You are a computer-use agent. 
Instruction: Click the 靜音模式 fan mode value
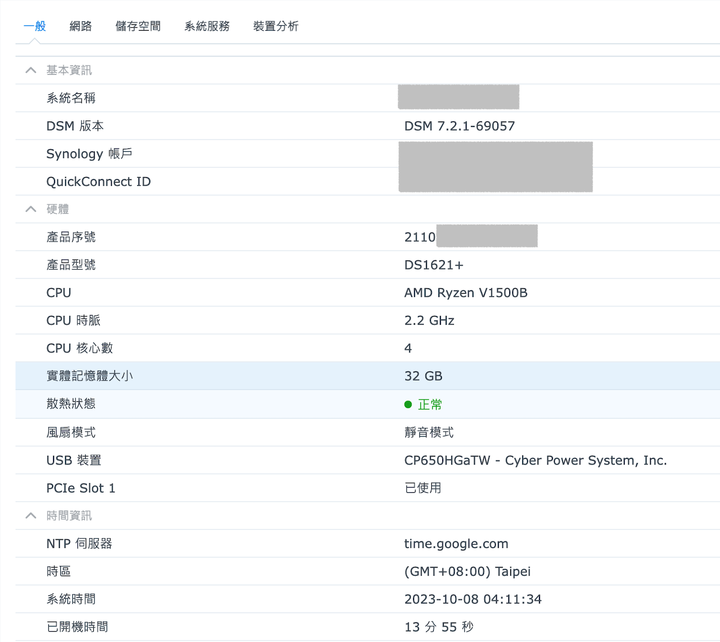pos(429,433)
